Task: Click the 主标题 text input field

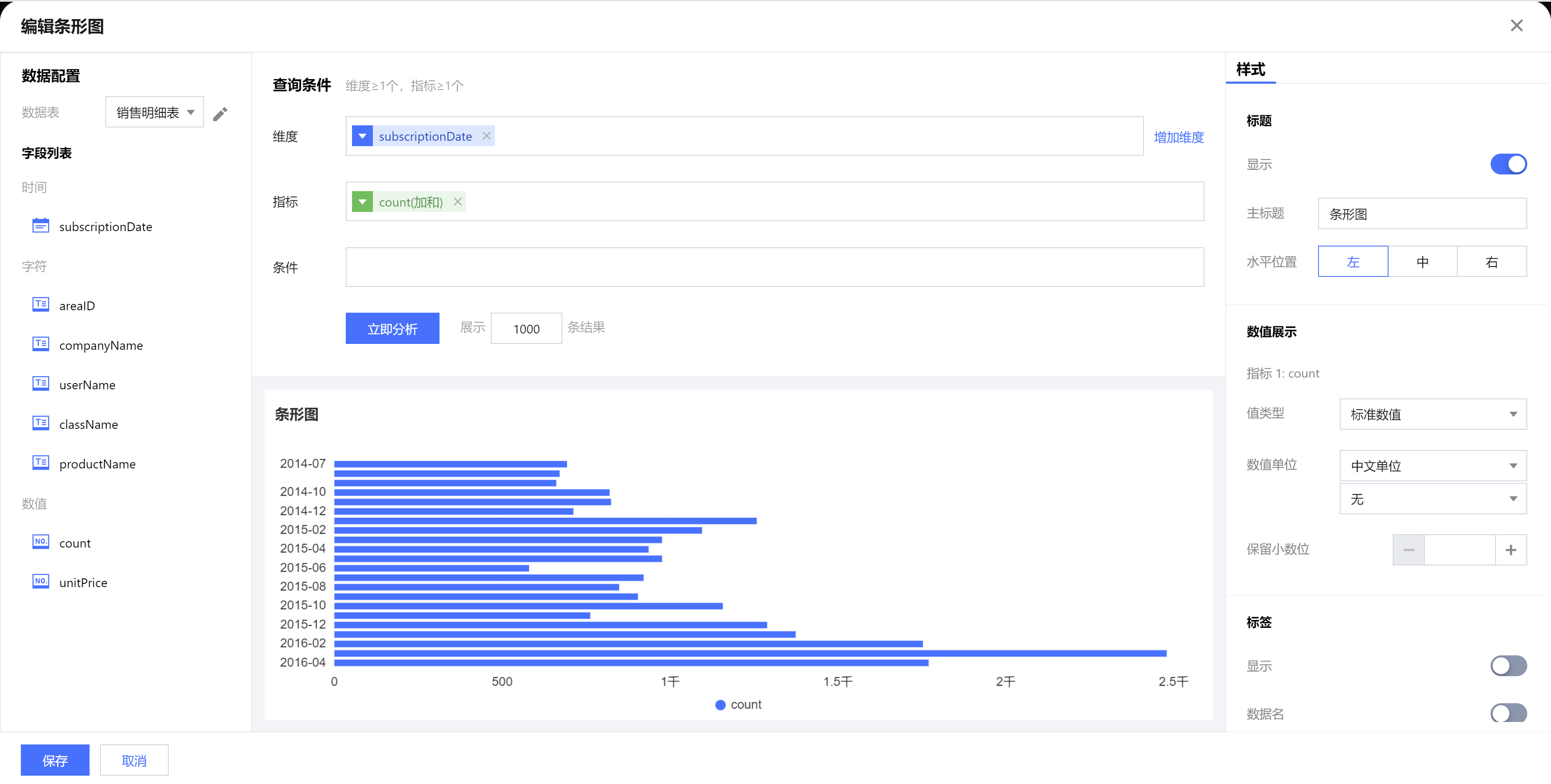Action: click(x=1421, y=214)
